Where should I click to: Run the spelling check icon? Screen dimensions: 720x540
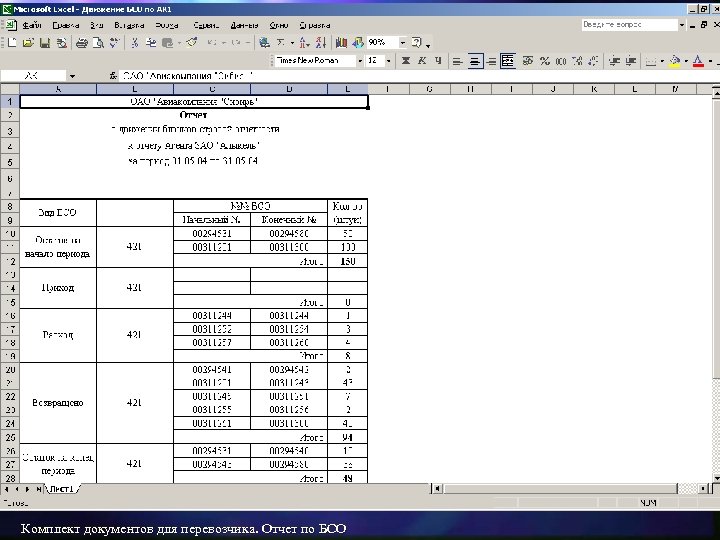point(114,43)
